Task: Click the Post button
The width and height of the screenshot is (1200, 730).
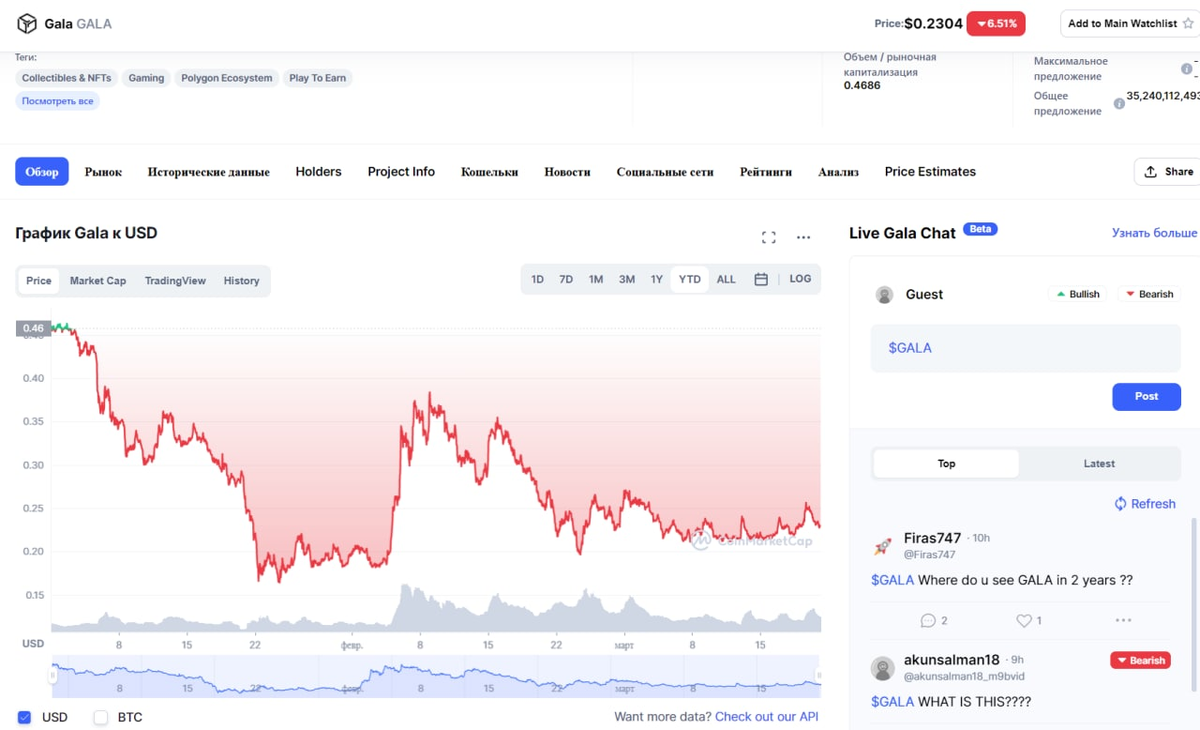Action: click(x=1146, y=396)
